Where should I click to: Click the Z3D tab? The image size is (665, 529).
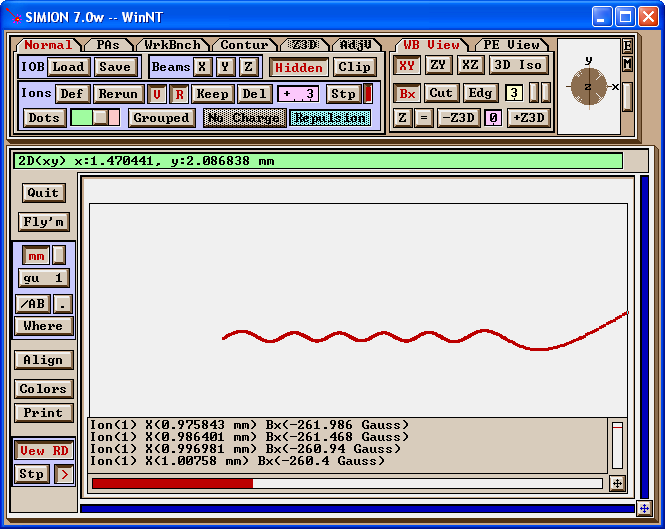click(305, 45)
